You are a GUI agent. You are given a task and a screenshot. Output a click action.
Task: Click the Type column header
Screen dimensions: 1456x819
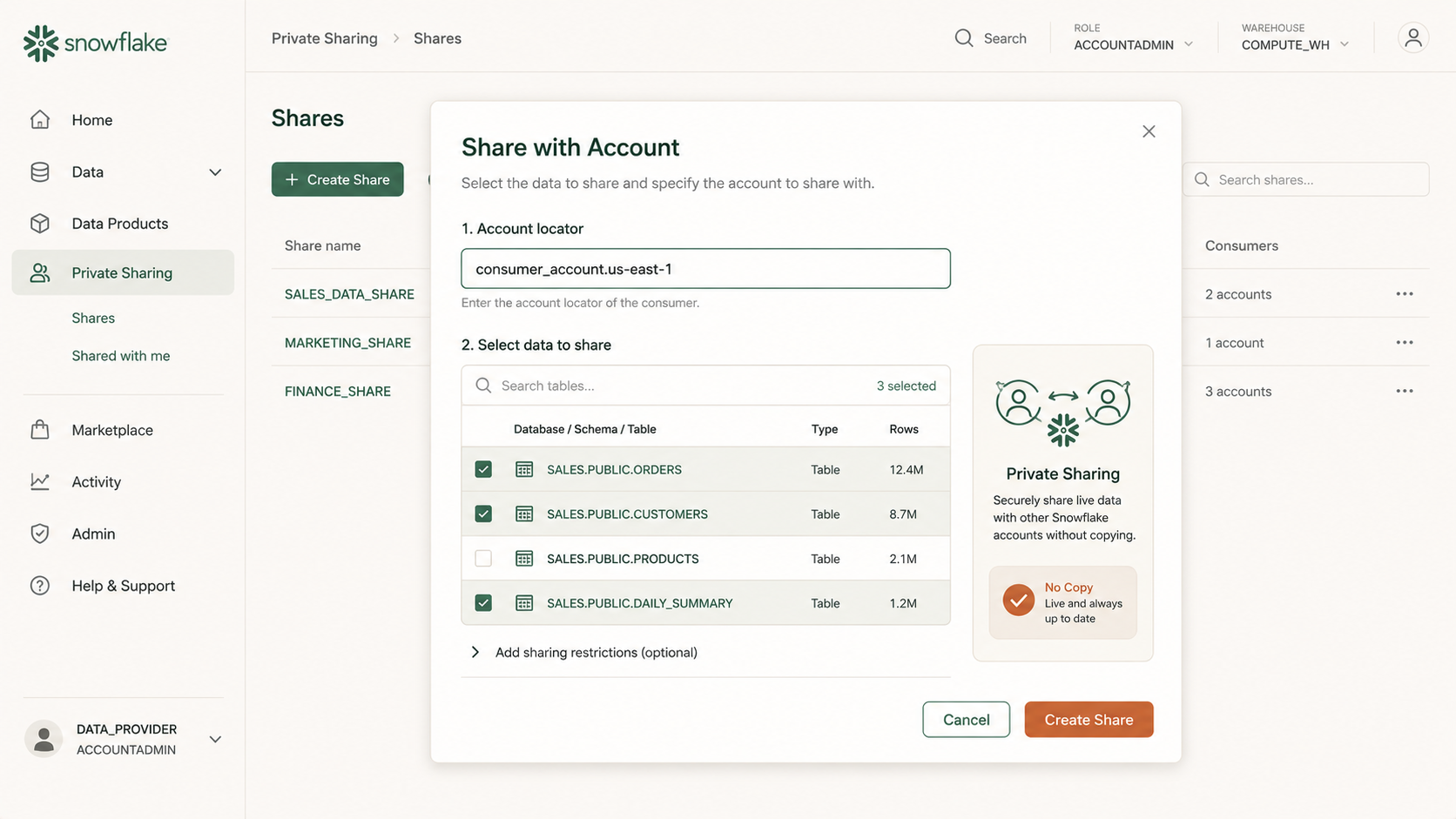tap(825, 429)
